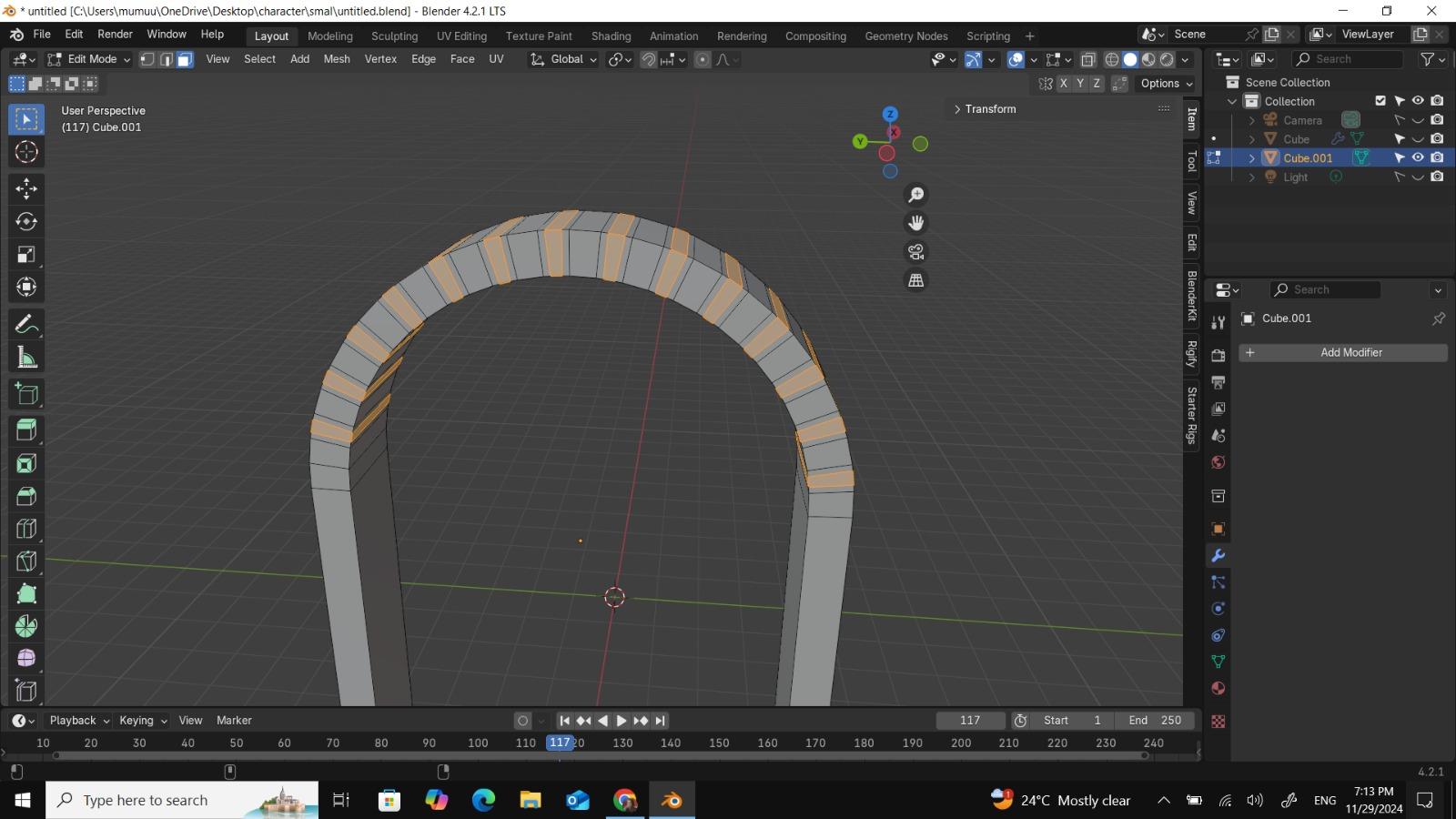Open the Render properties tab
This screenshot has height=819, width=1456.
click(1218, 356)
